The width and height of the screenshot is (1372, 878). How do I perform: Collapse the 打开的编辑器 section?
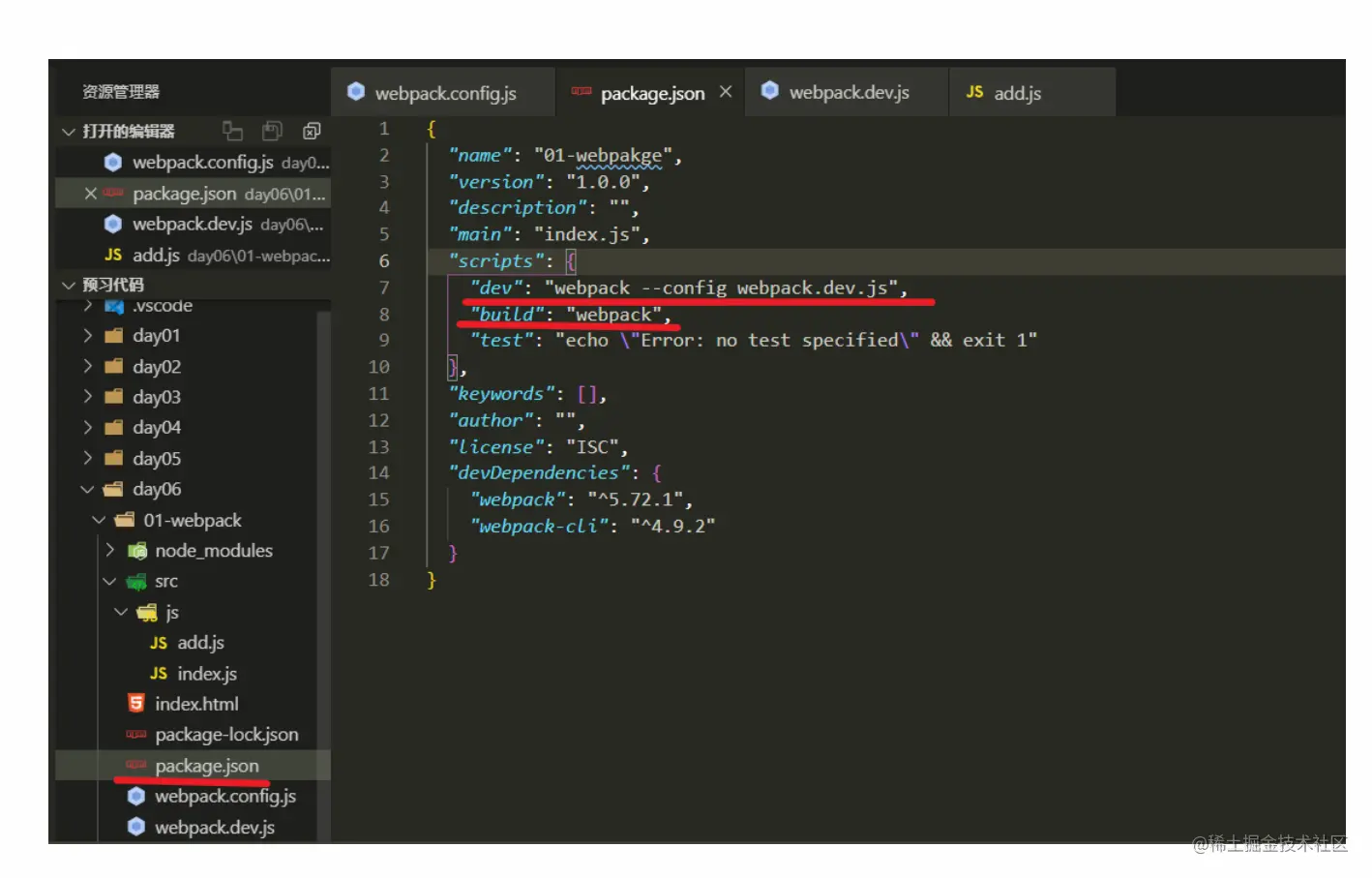coord(68,132)
